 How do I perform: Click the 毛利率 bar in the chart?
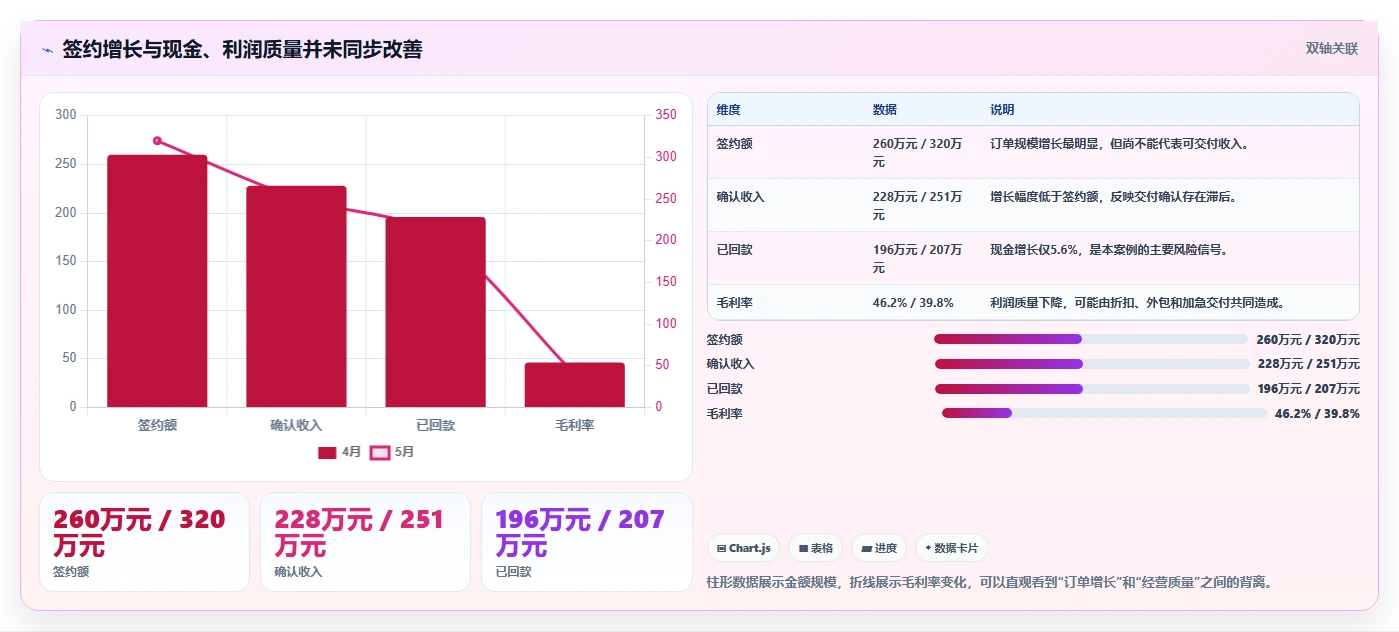point(575,385)
